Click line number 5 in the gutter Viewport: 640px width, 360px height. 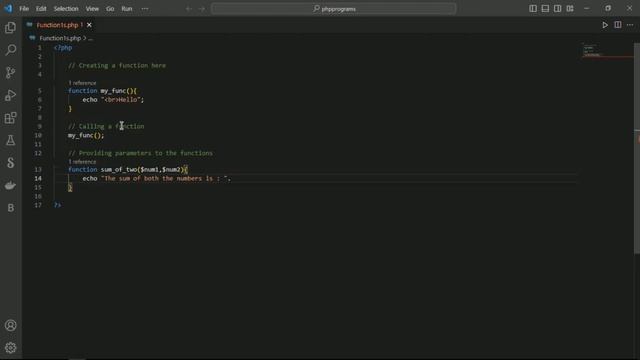(x=40, y=91)
